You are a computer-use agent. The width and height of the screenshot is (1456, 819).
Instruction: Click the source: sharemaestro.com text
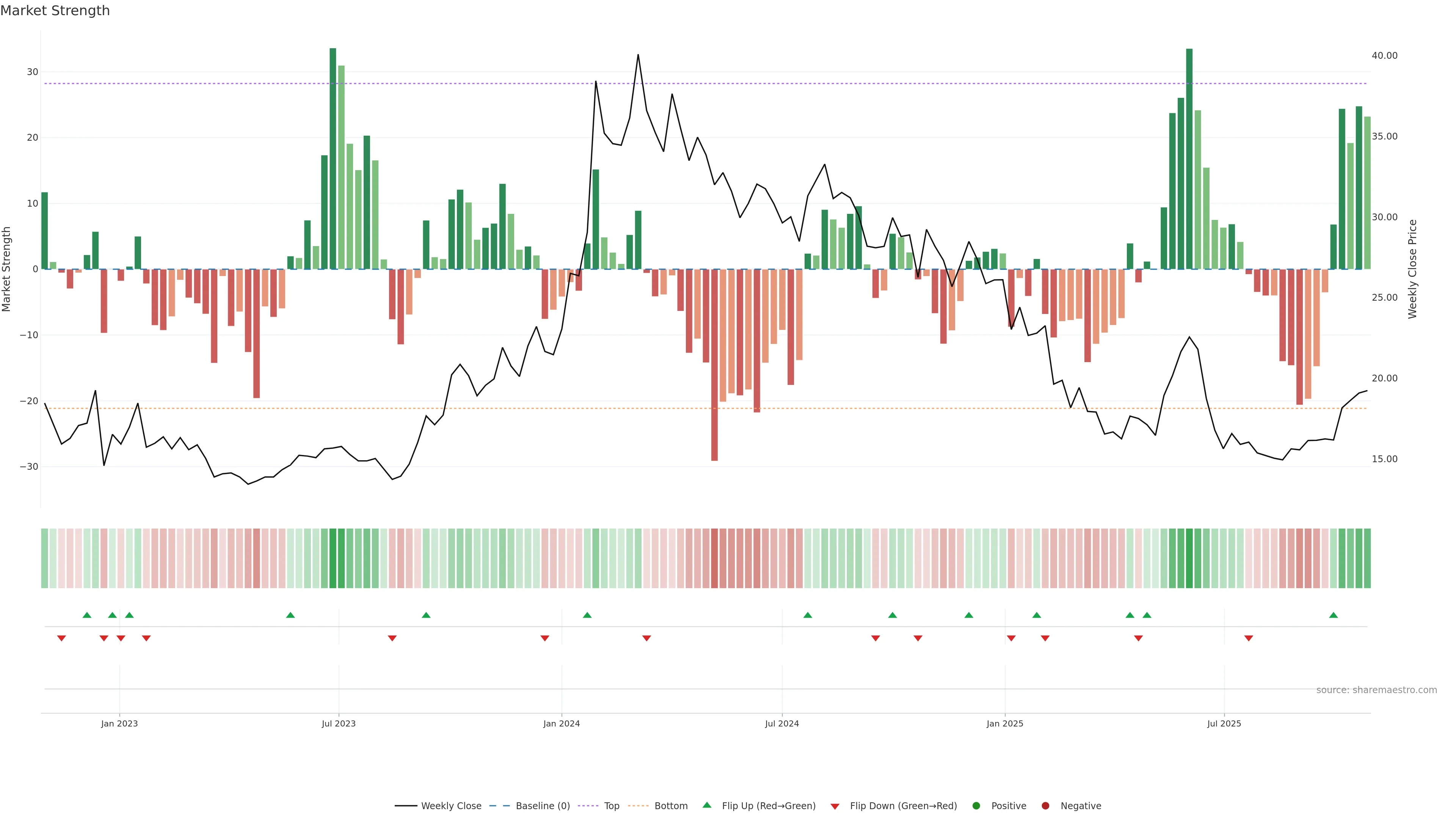click(x=1376, y=690)
